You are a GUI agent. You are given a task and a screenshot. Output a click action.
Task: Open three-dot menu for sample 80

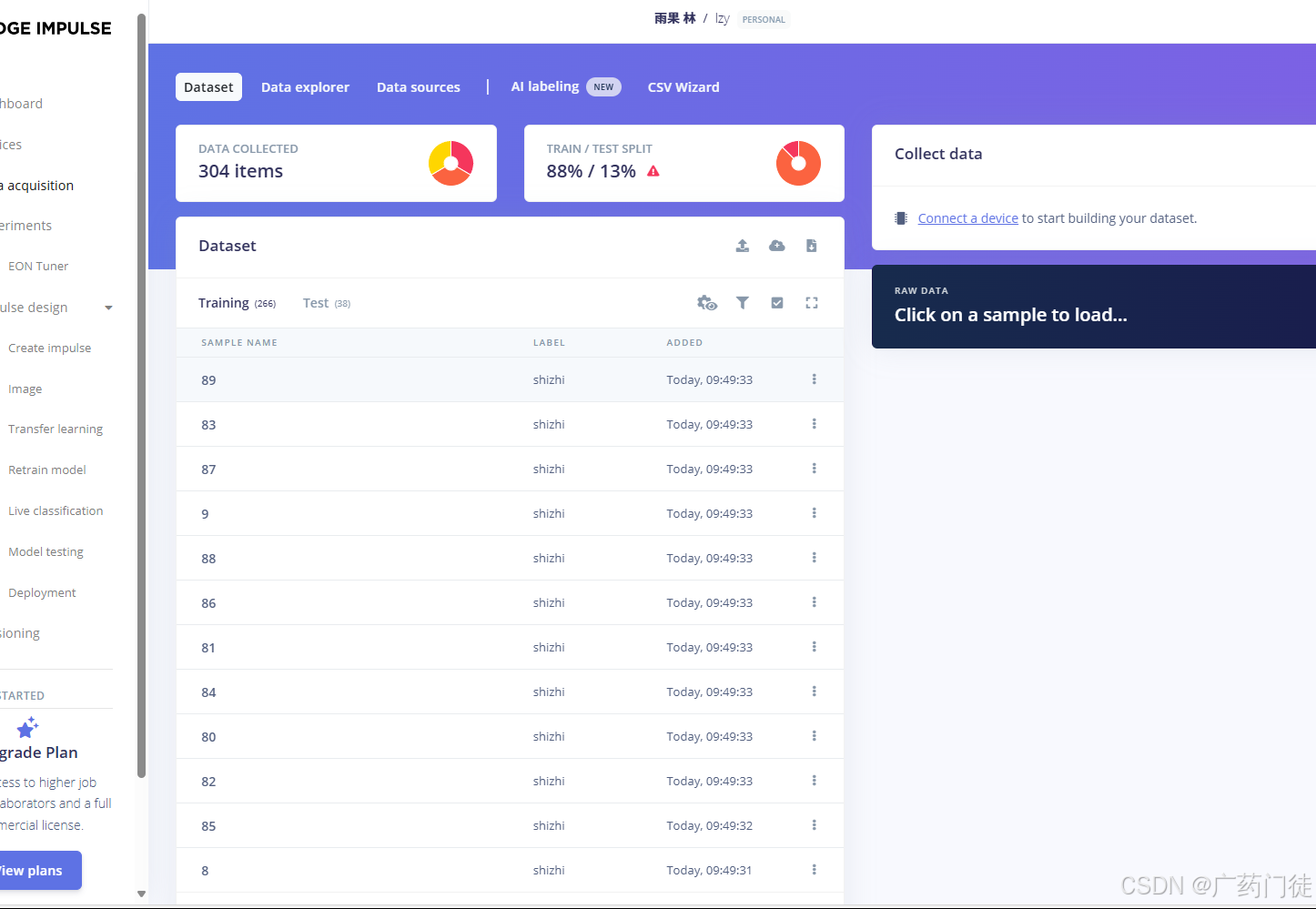pyautogui.click(x=815, y=736)
